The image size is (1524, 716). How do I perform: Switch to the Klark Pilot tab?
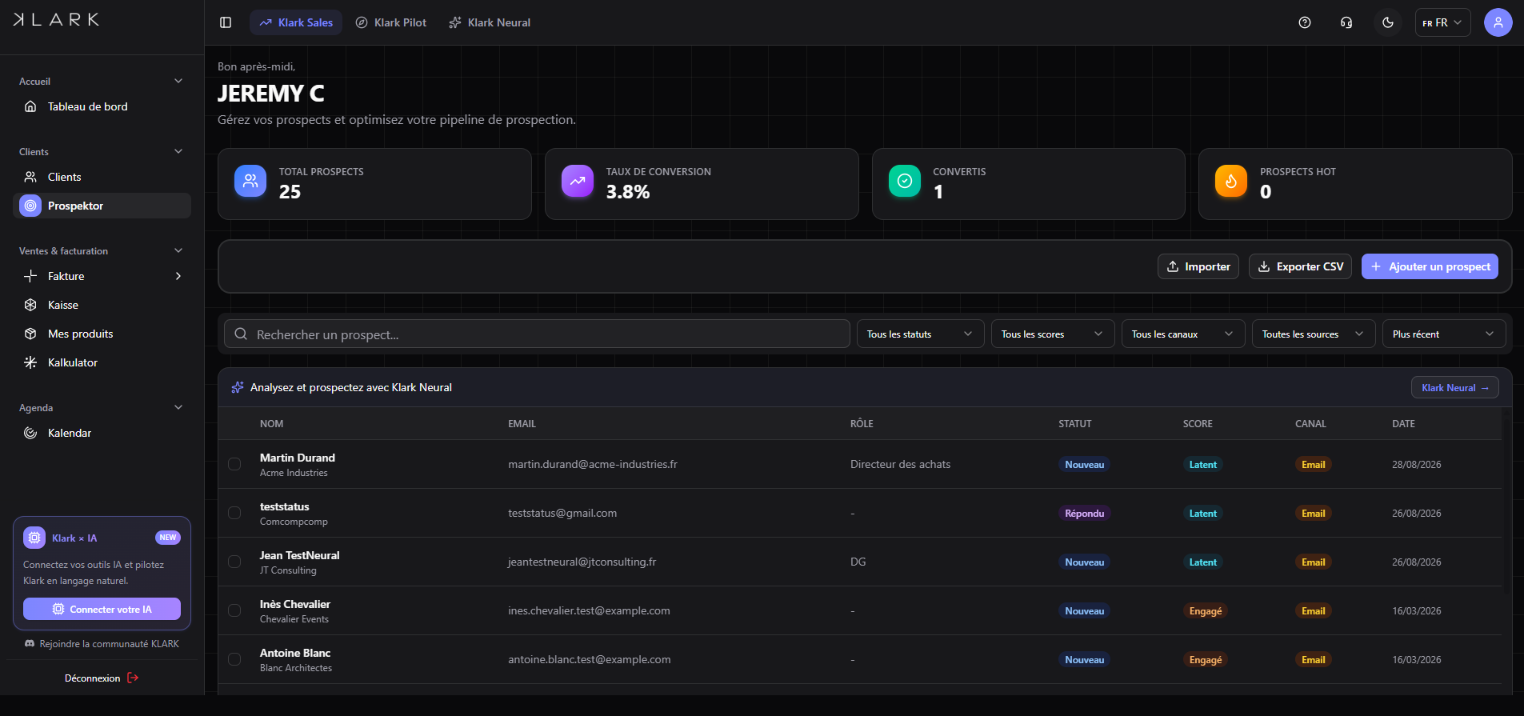pos(391,22)
